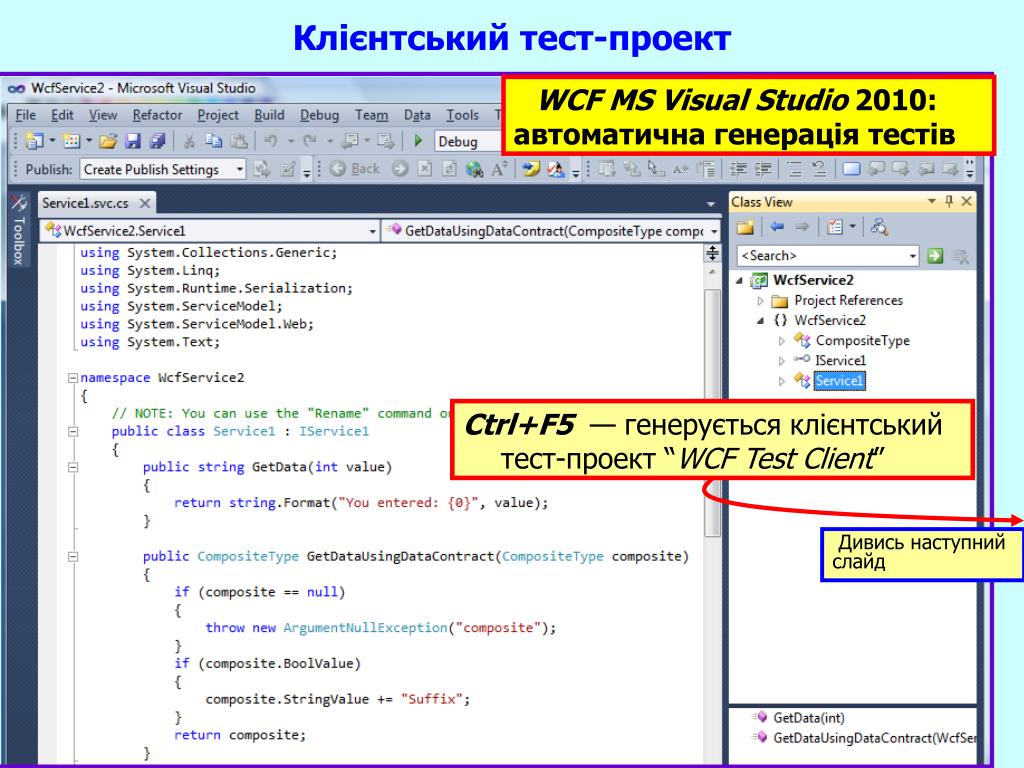The height and width of the screenshot is (768, 1024).
Task: Click the Paste clipboard icon
Action: point(240,141)
